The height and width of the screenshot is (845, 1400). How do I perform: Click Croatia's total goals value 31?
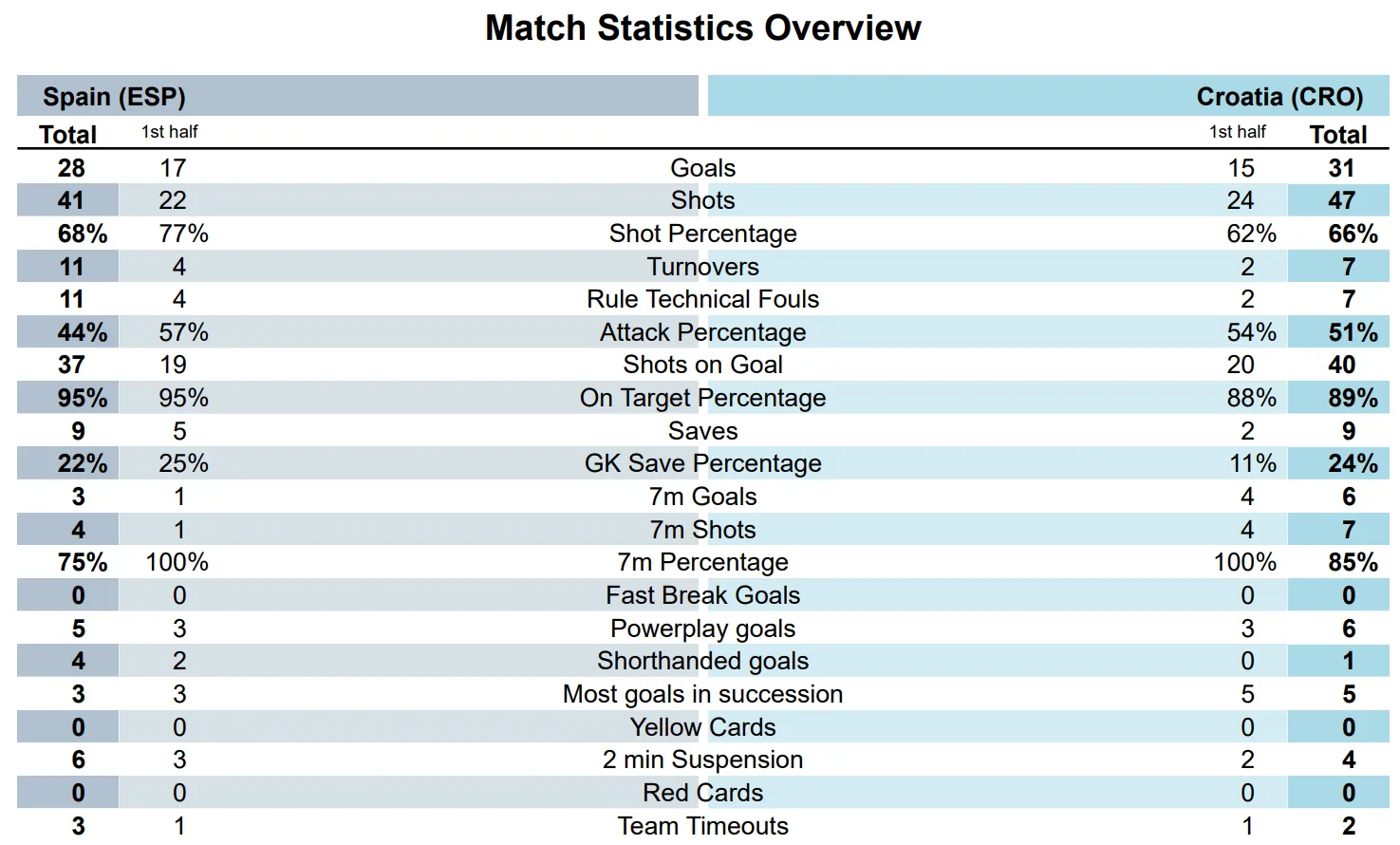point(1340,168)
